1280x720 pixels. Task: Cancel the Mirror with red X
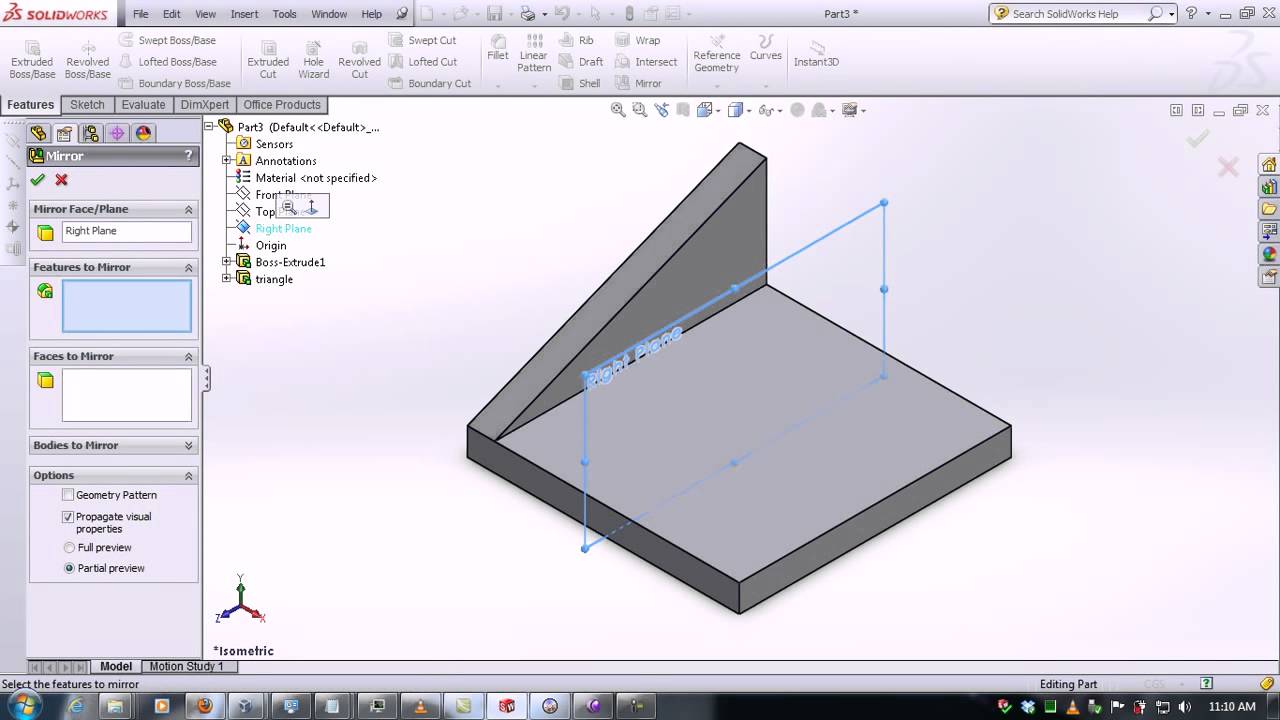[x=62, y=180]
